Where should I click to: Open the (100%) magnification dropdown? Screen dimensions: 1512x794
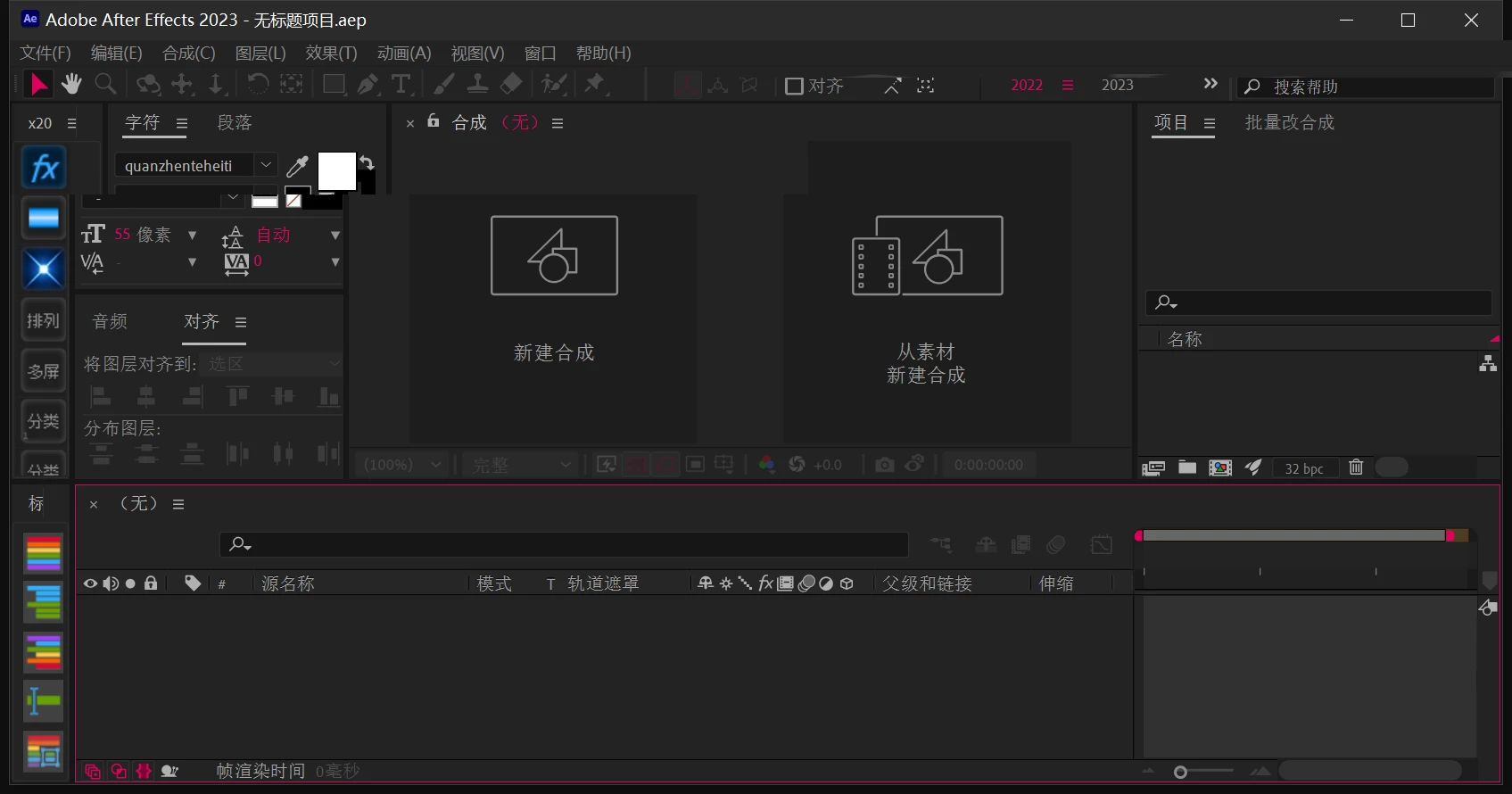[401, 465]
